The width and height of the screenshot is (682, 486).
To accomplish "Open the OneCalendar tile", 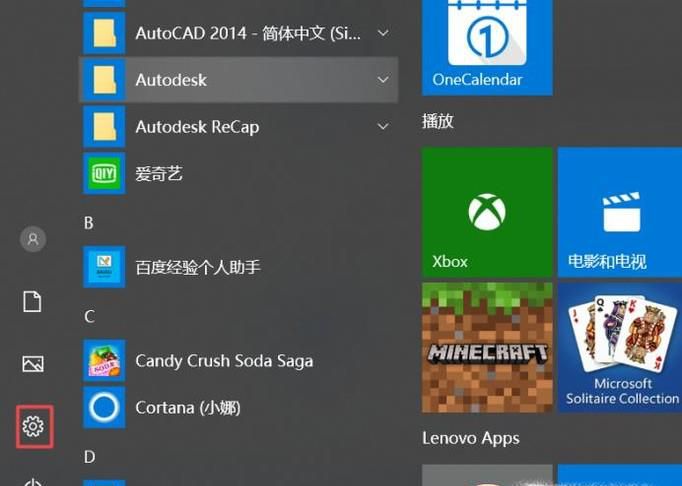I will [487, 47].
